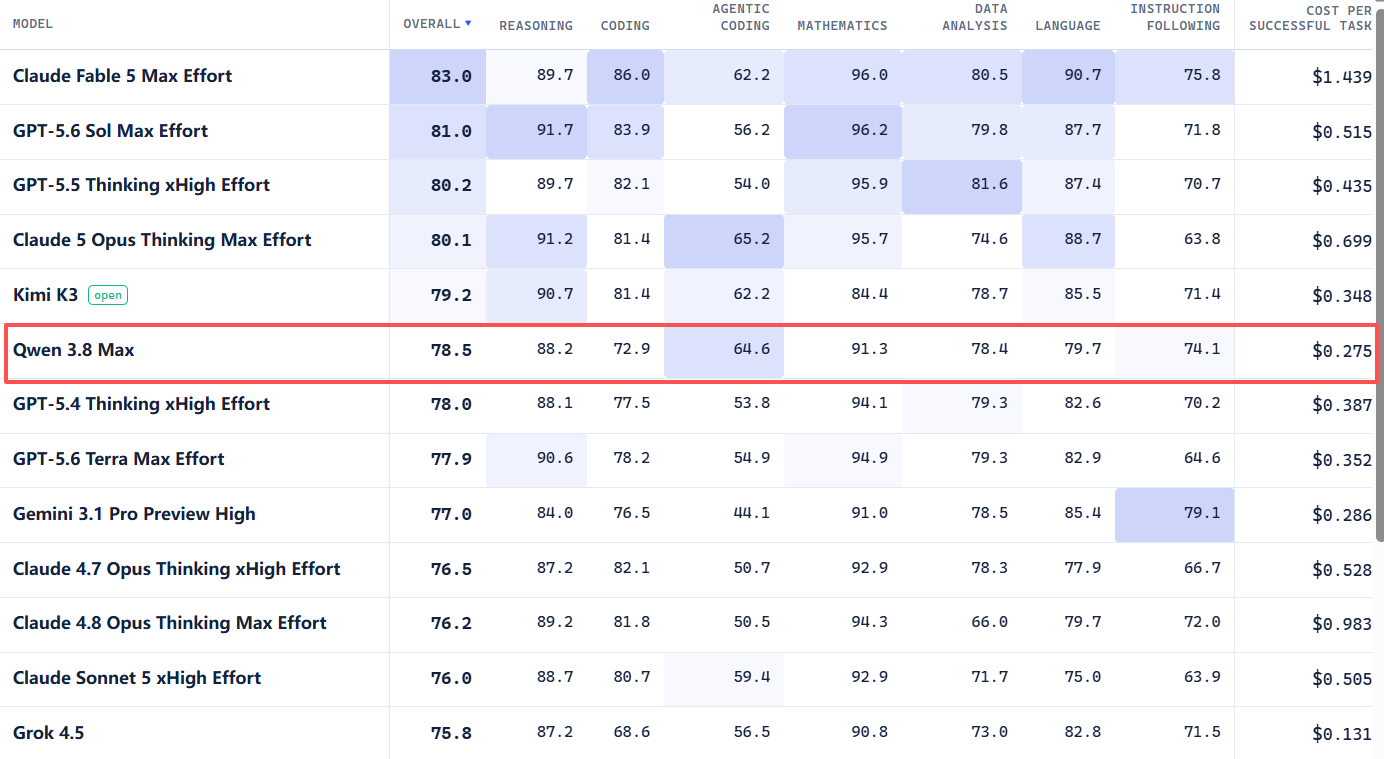Select Claude 5 Opus's language score 88.7
Screen dimensions: 1384x759
click(1082, 240)
